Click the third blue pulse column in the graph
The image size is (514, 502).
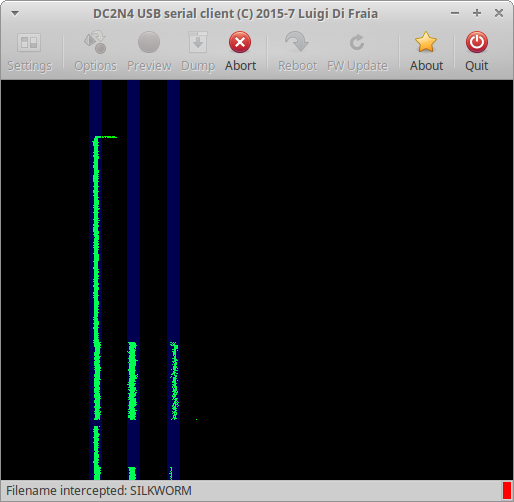pyautogui.click(x=174, y=280)
